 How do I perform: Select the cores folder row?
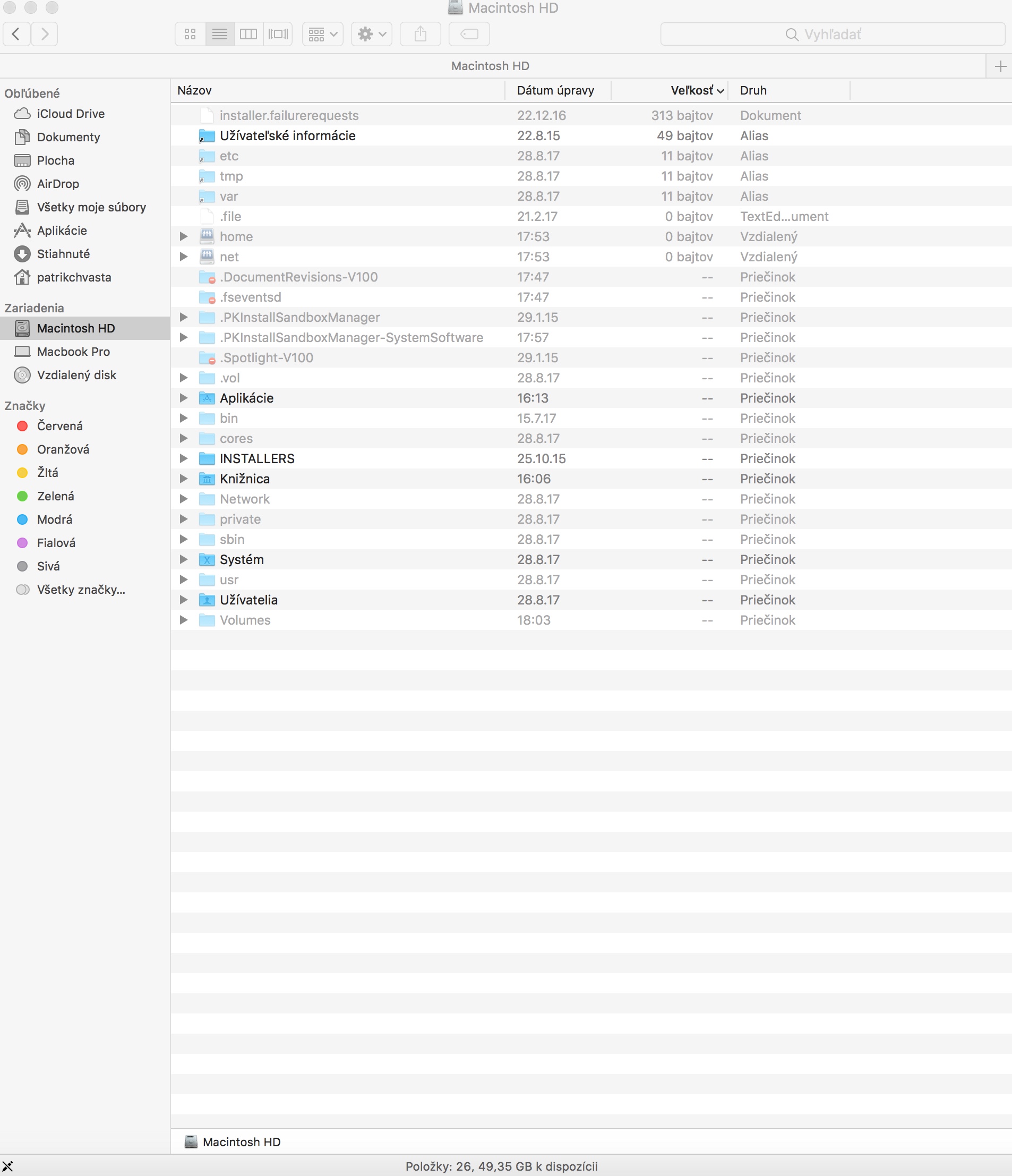point(591,438)
